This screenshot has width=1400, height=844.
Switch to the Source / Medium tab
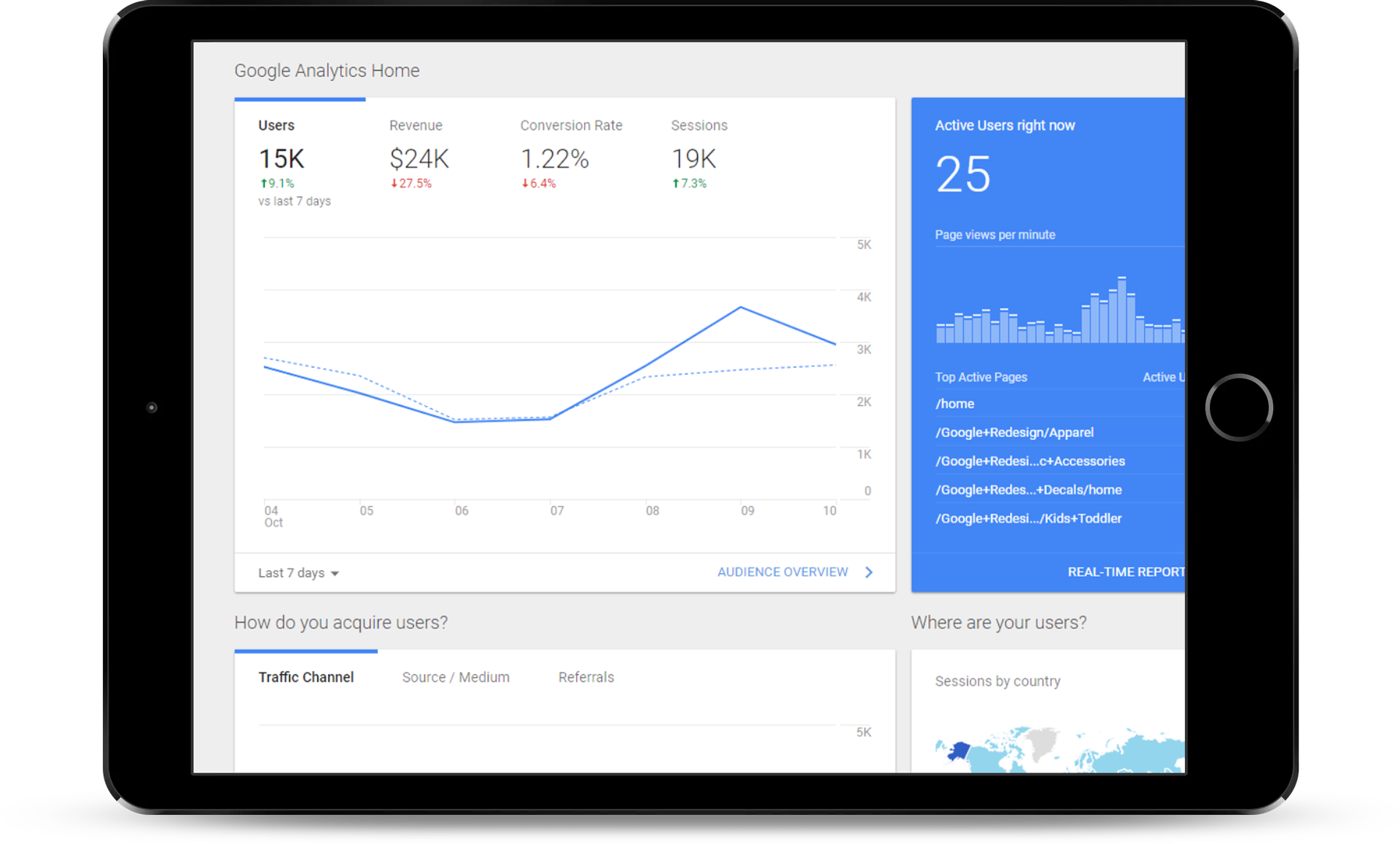pos(456,677)
